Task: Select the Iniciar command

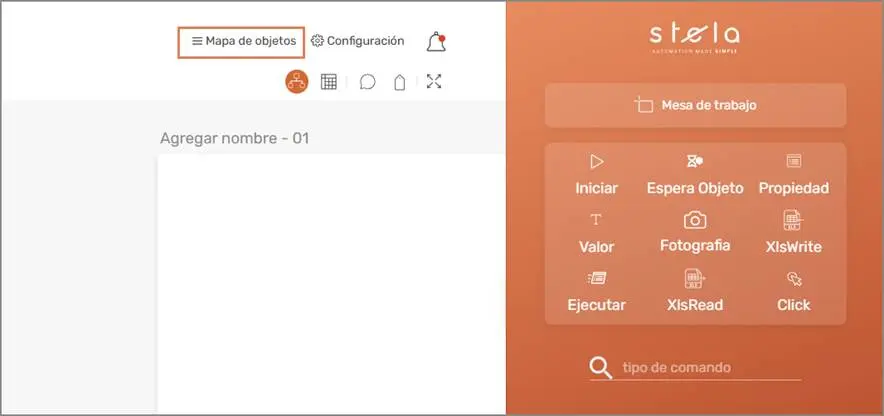Action: click(597, 174)
